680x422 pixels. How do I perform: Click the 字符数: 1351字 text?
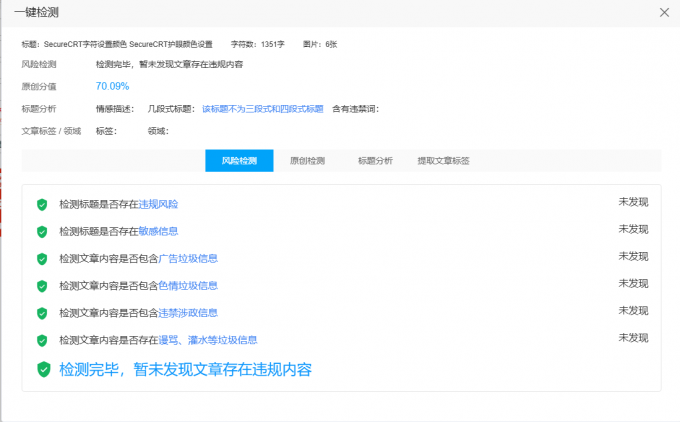pos(258,44)
